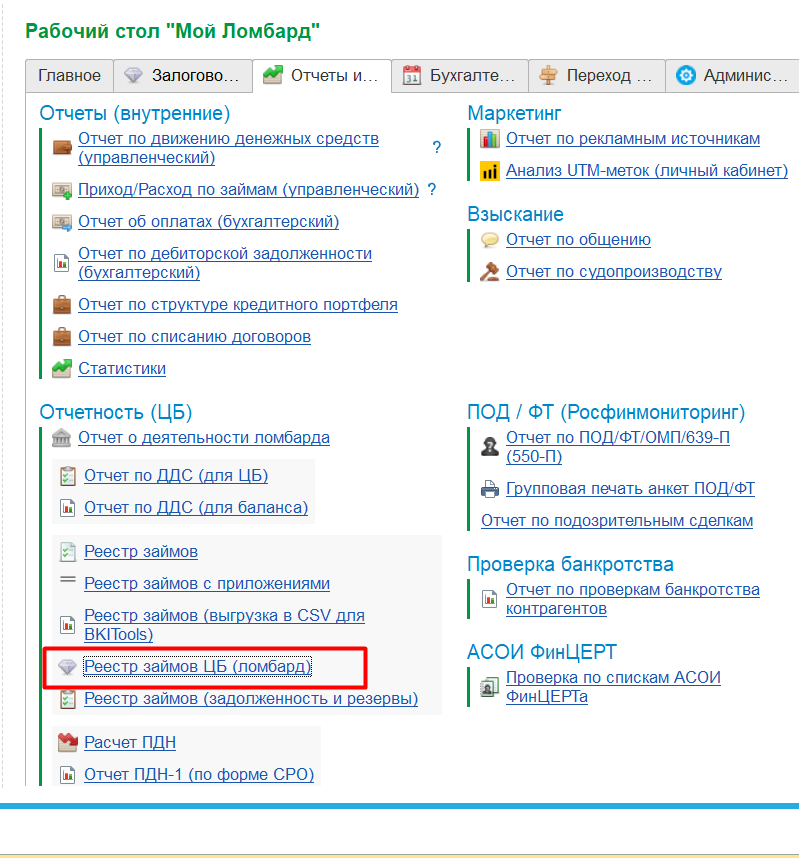
Task: Click the gavel icon for court proceedings report
Action: pyautogui.click(x=489, y=271)
